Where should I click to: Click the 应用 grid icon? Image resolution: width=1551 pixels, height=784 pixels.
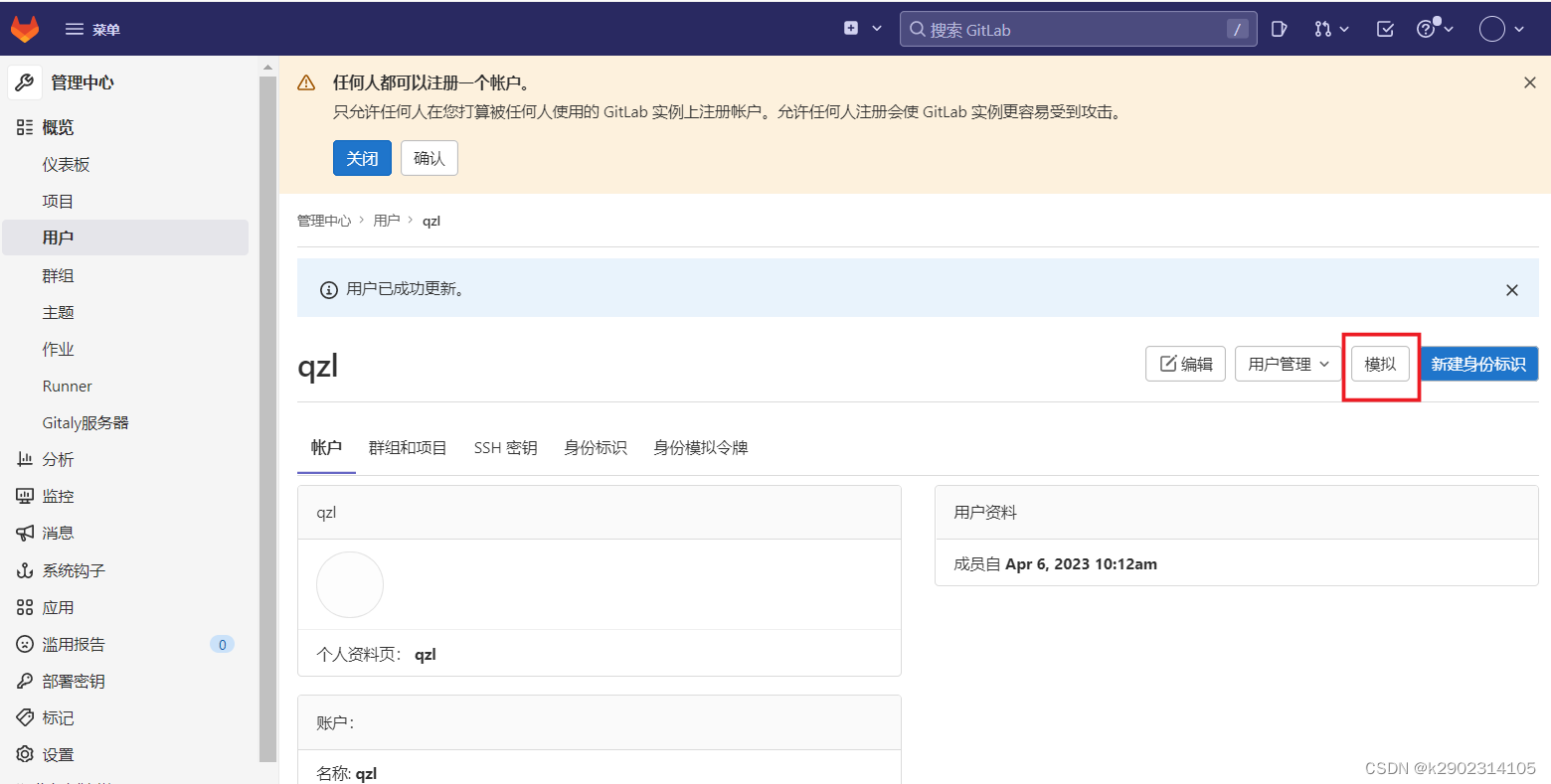point(25,607)
